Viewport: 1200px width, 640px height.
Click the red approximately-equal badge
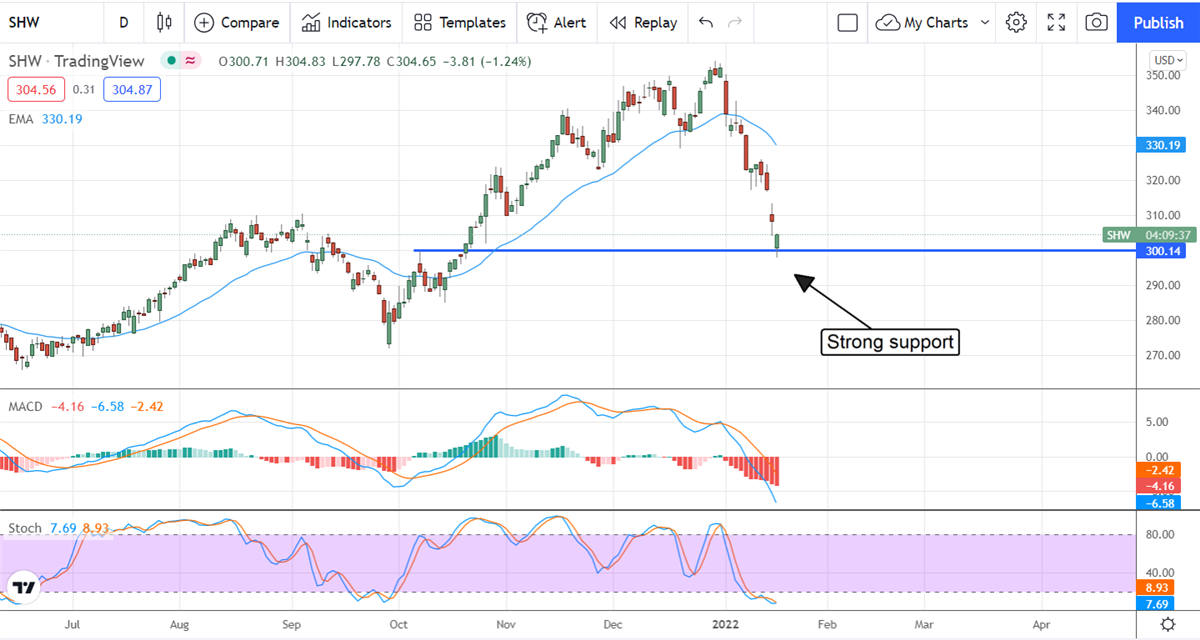tap(189, 61)
